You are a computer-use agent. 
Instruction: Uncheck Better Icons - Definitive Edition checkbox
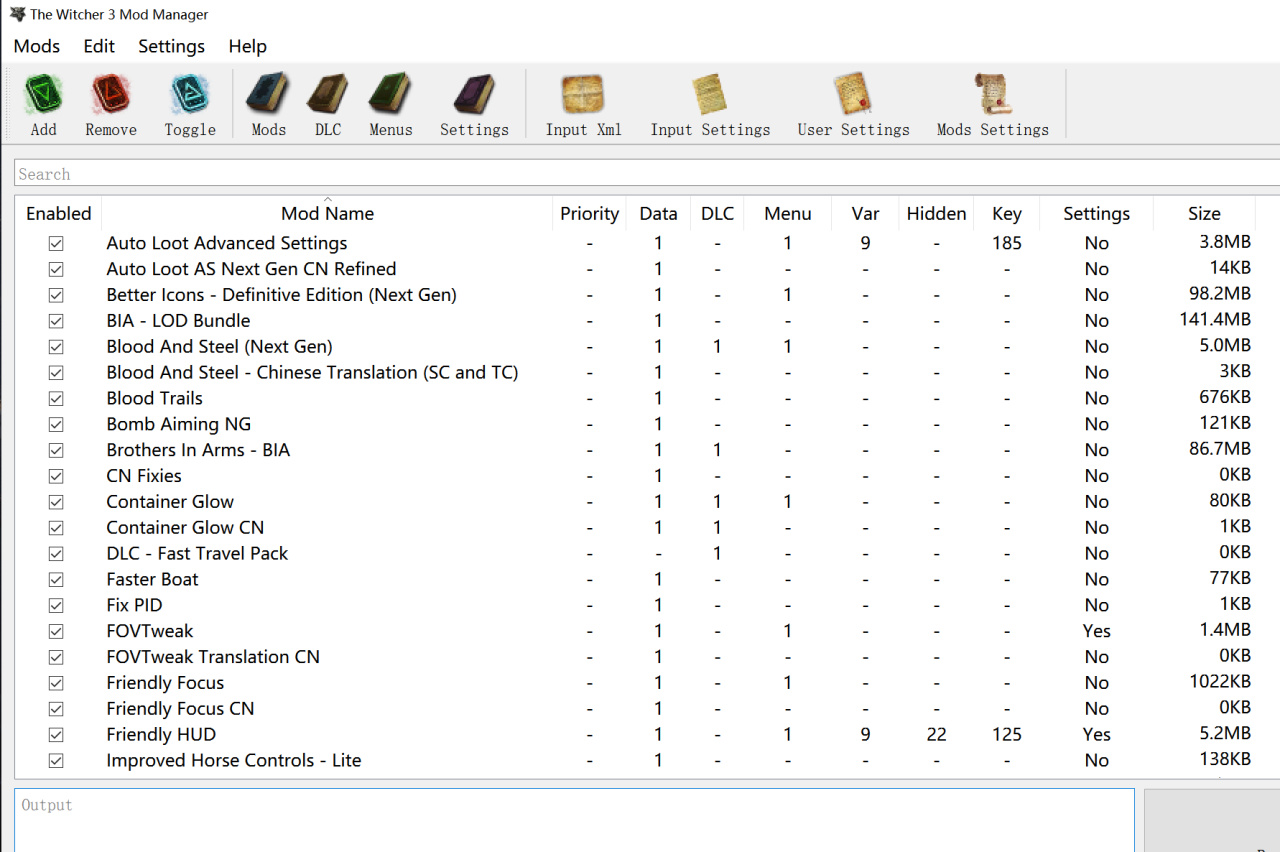(x=56, y=295)
